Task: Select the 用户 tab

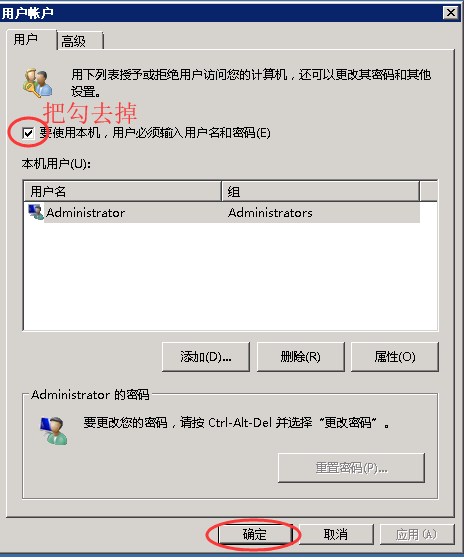Action: tap(31, 40)
